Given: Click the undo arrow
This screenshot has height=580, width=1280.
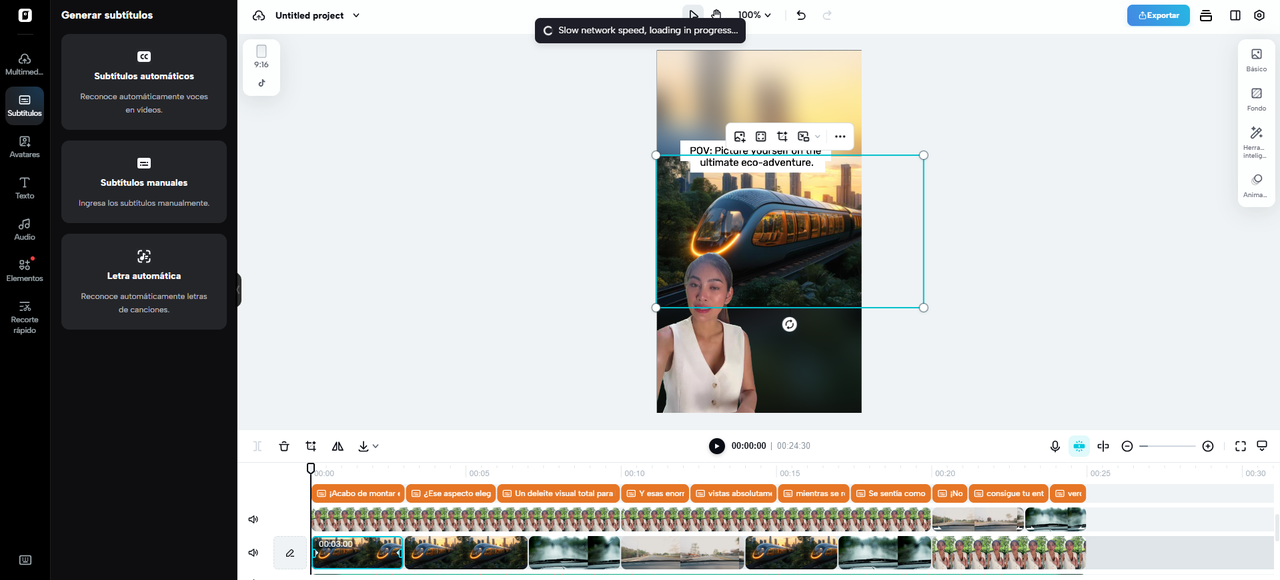Looking at the screenshot, I should [801, 15].
